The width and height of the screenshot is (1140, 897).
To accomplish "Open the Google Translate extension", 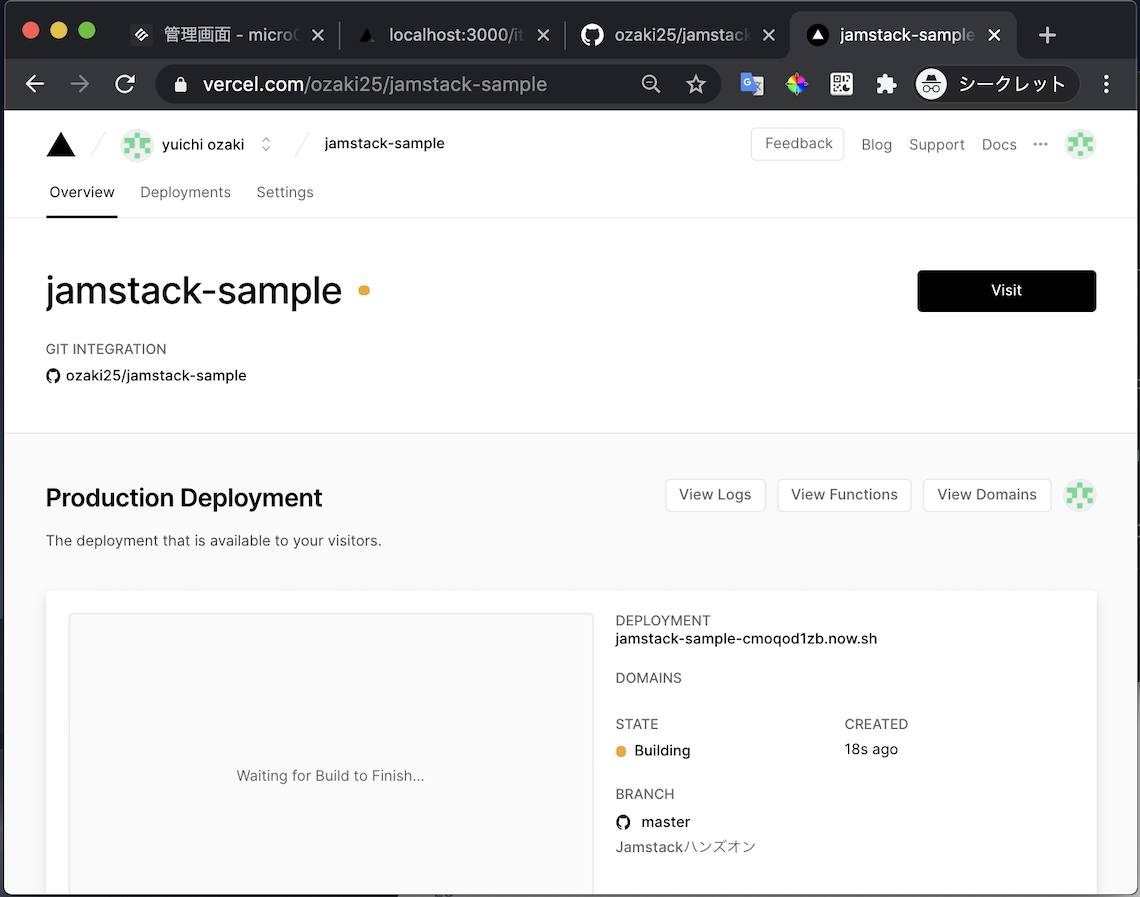I will tap(752, 84).
